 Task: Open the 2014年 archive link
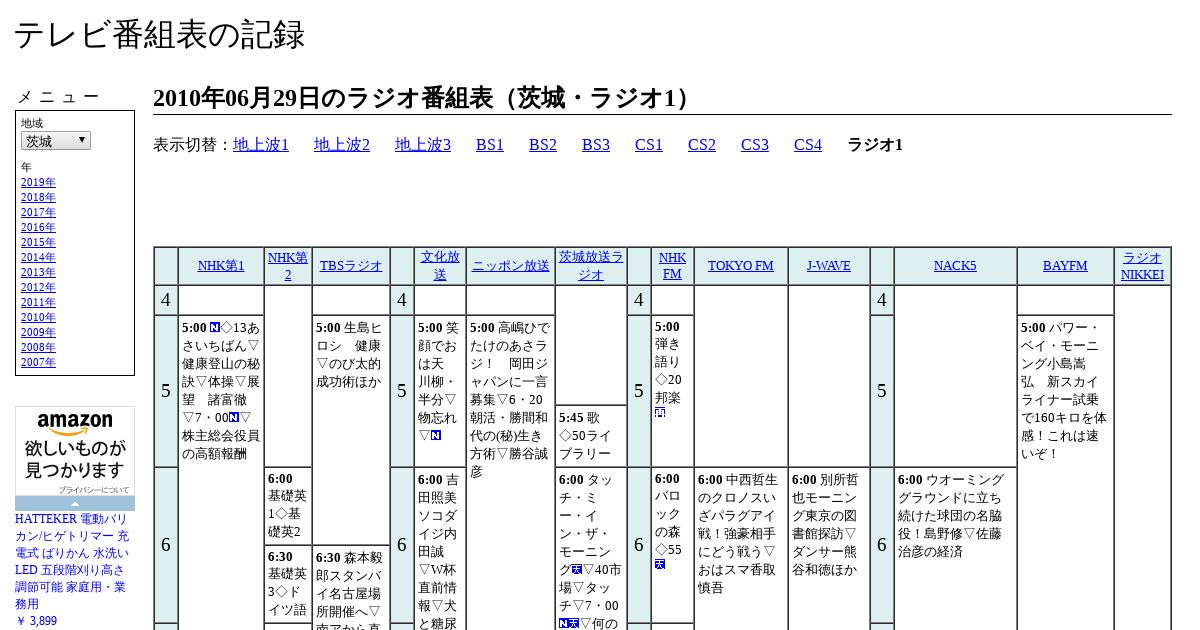coord(38,257)
